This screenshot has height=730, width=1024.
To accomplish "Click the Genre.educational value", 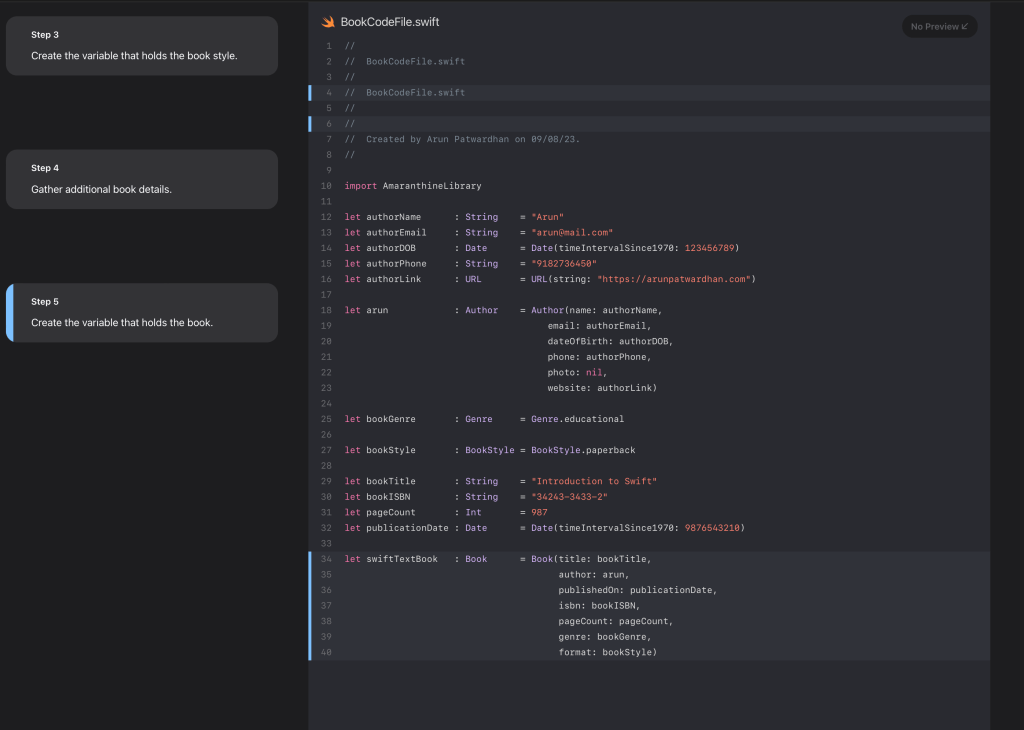I will point(577,419).
